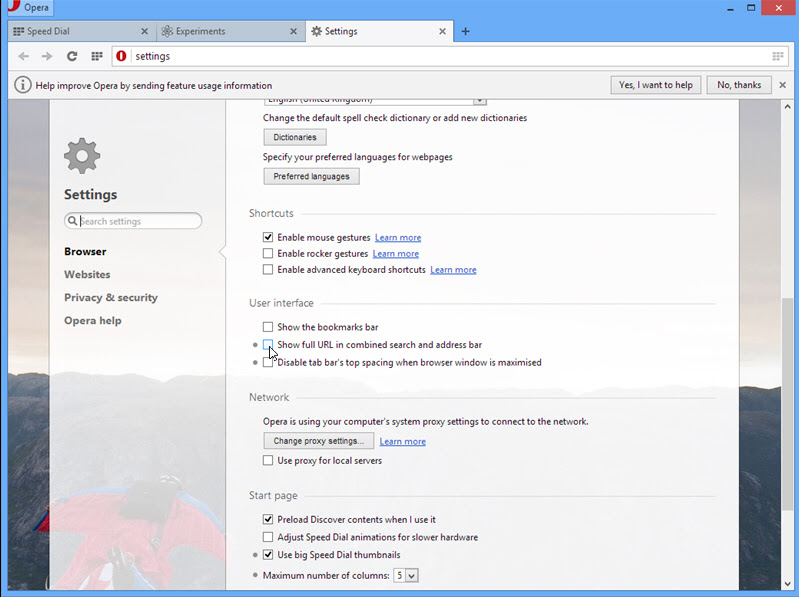Minimize the Opera window

click(x=730, y=8)
